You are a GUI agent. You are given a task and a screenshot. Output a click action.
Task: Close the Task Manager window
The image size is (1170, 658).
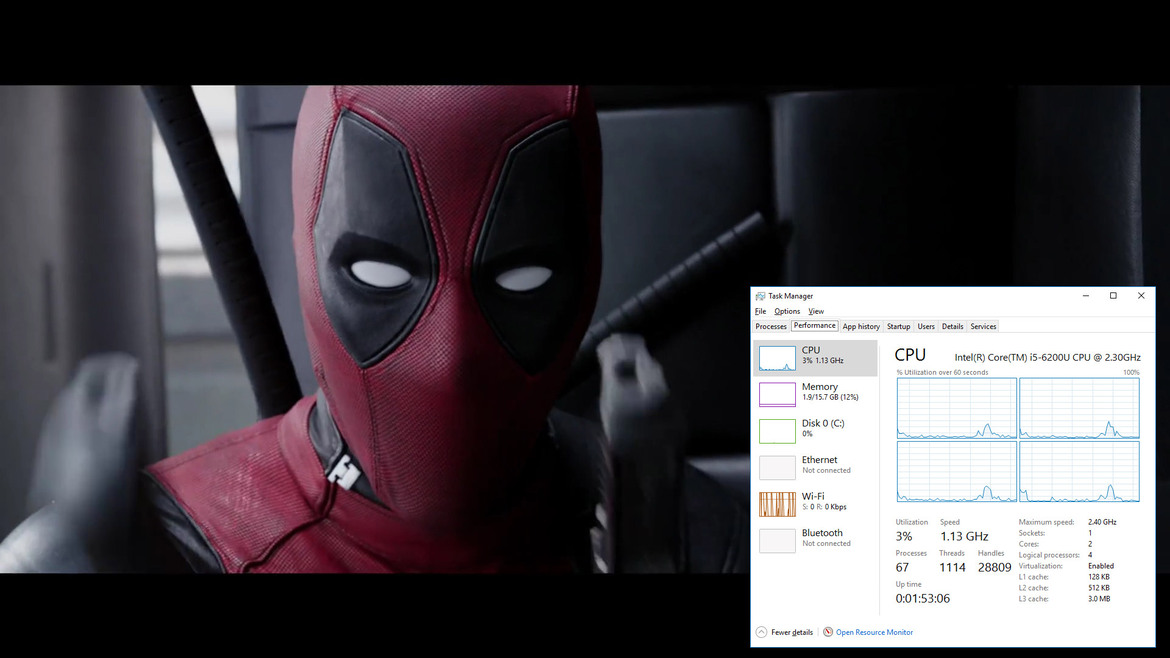tap(1141, 295)
